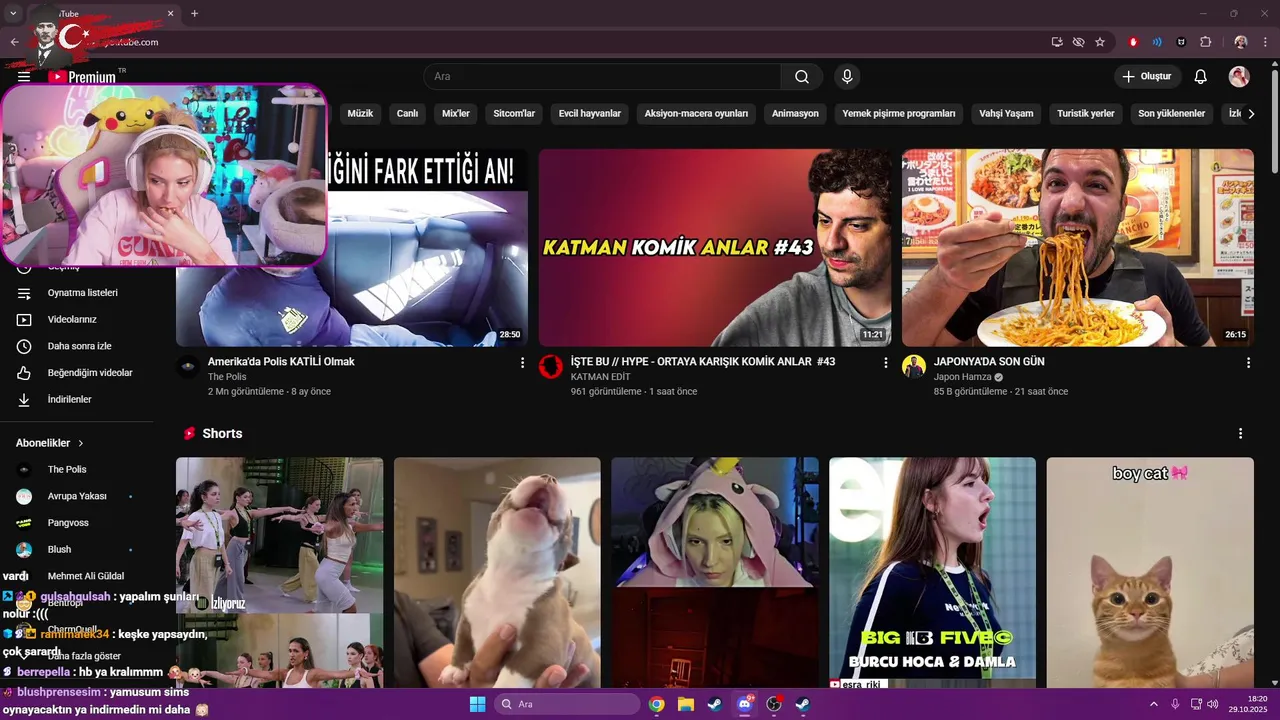
Task: Click the crossed-eye icon in address bar
Action: [1078, 42]
